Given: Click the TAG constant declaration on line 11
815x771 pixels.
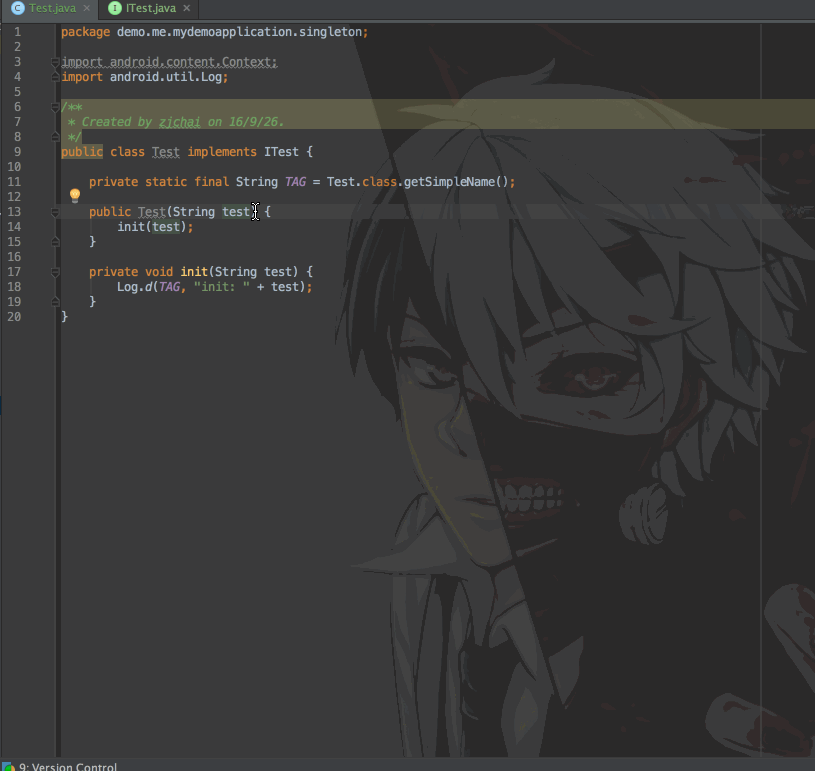Looking at the screenshot, I should tap(295, 182).
